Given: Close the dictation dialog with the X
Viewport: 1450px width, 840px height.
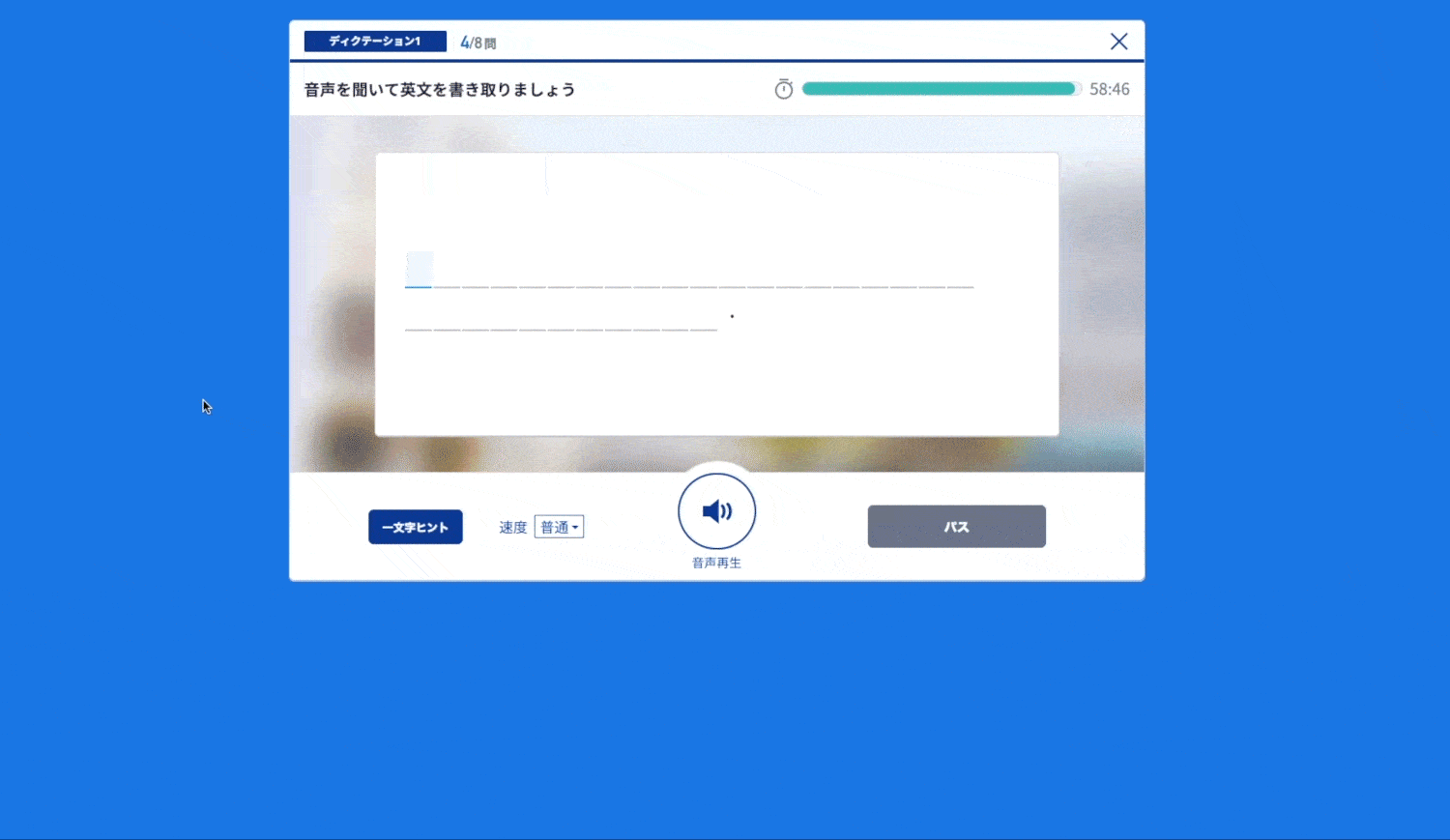Looking at the screenshot, I should (x=1118, y=42).
